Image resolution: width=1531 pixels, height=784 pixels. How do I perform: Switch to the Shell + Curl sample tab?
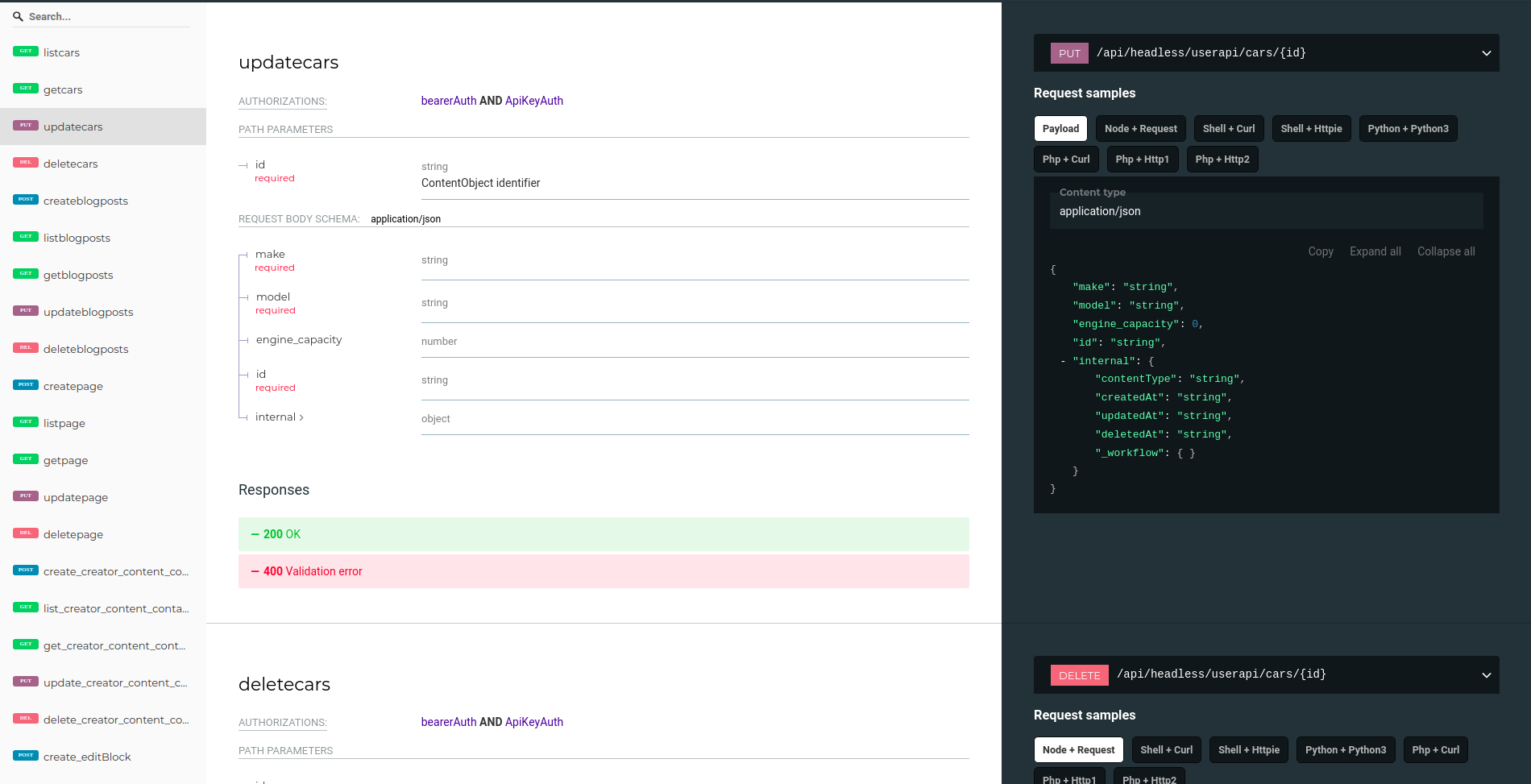pos(1228,129)
